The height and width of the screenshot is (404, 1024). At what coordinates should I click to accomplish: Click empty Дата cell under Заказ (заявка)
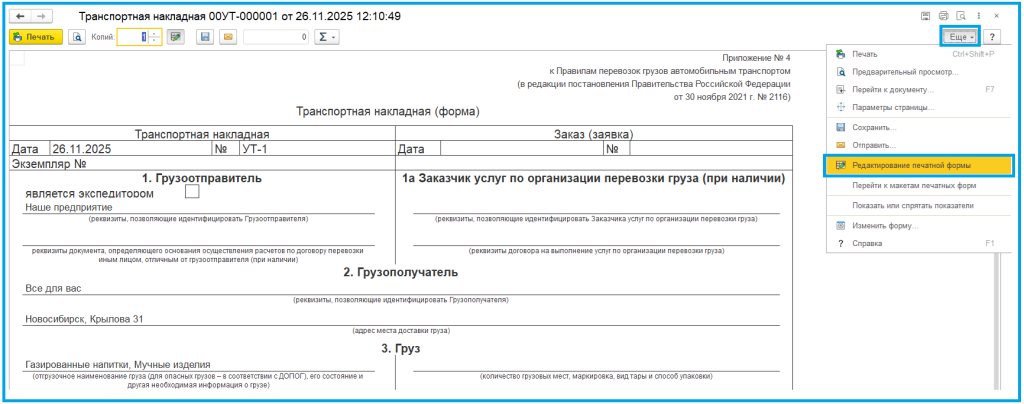click(522, 149)
